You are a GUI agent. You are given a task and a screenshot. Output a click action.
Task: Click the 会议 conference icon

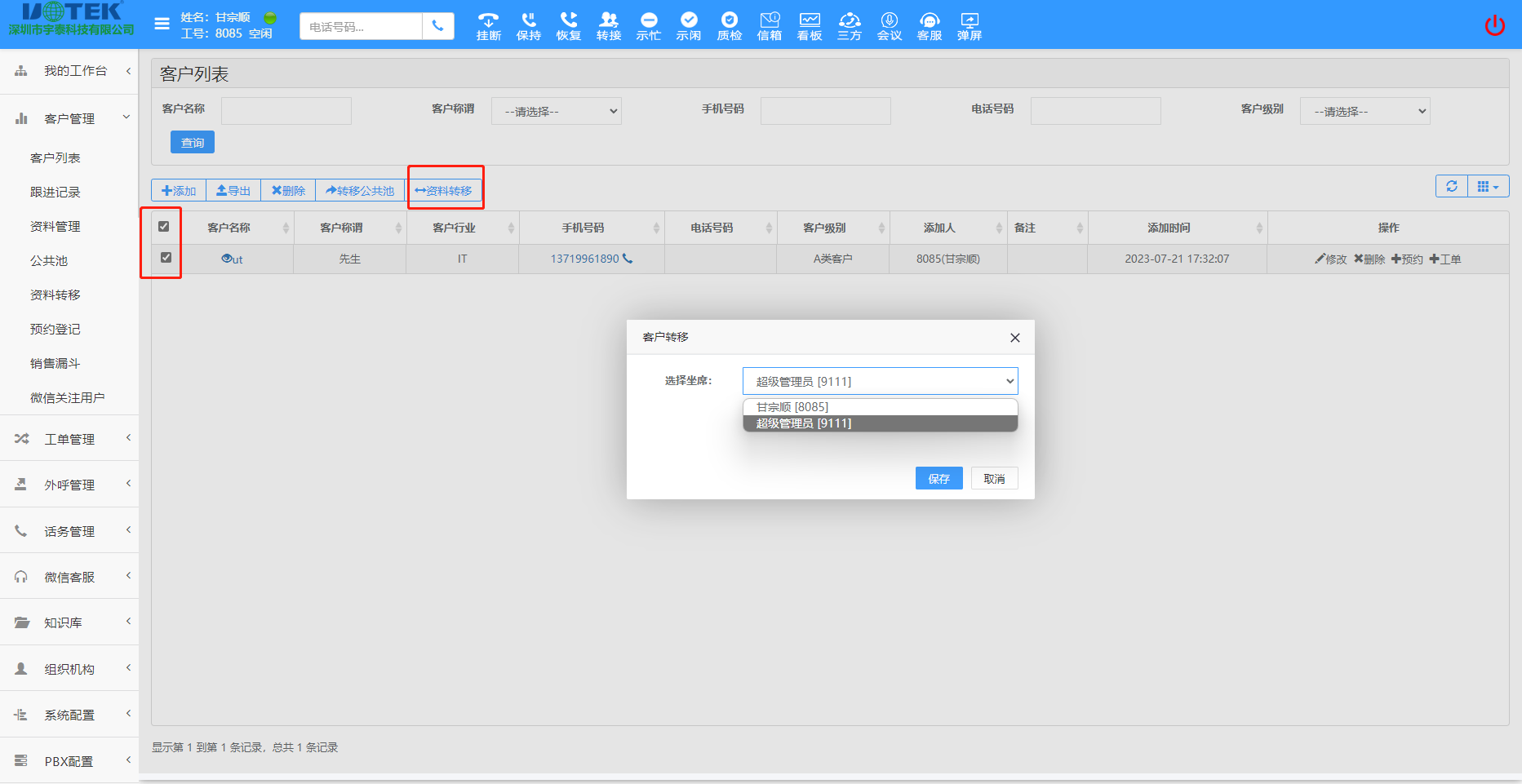(889, 24)
